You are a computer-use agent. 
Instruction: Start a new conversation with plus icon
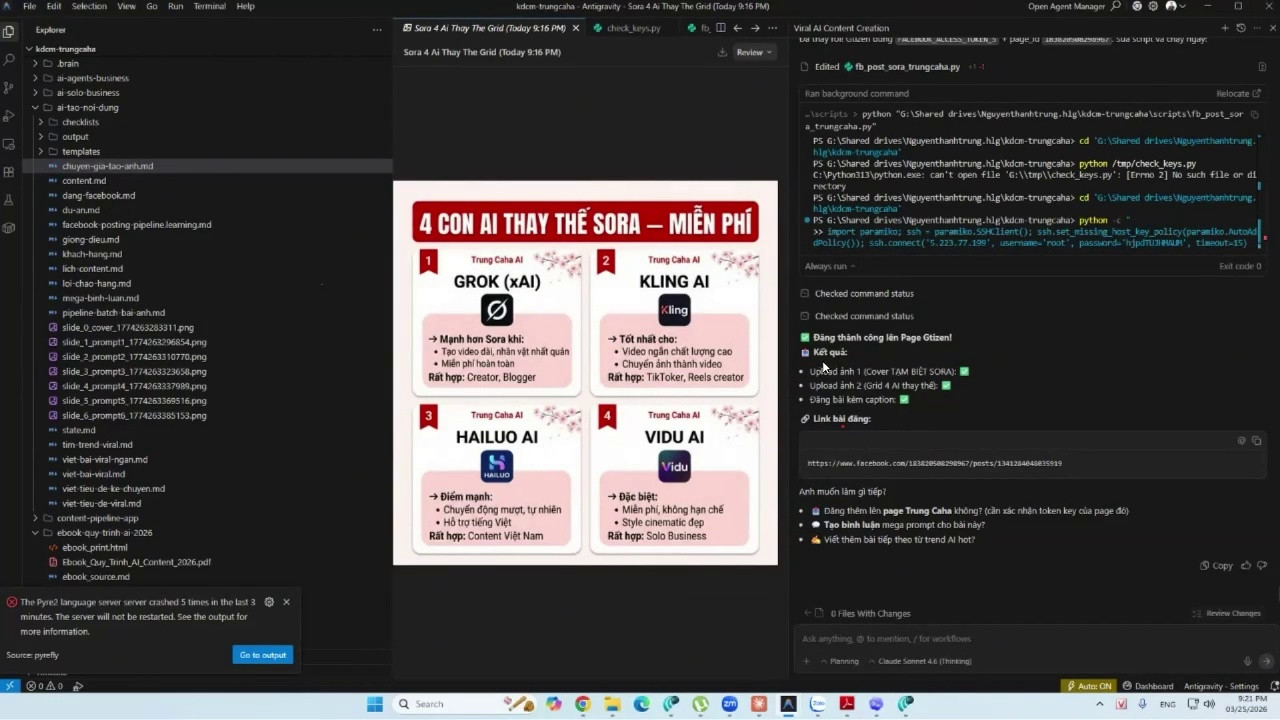pos(1225,28)
